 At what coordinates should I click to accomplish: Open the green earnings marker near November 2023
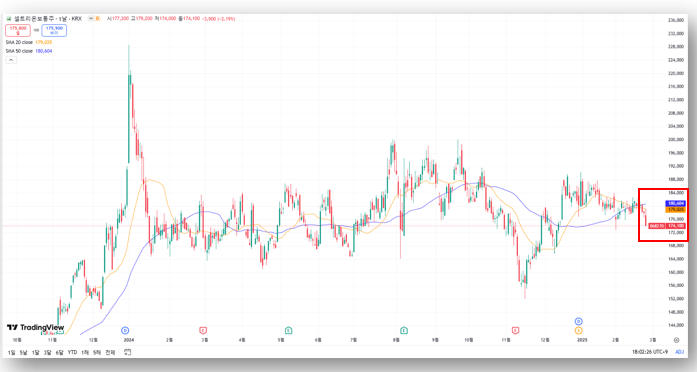[60, 332]
